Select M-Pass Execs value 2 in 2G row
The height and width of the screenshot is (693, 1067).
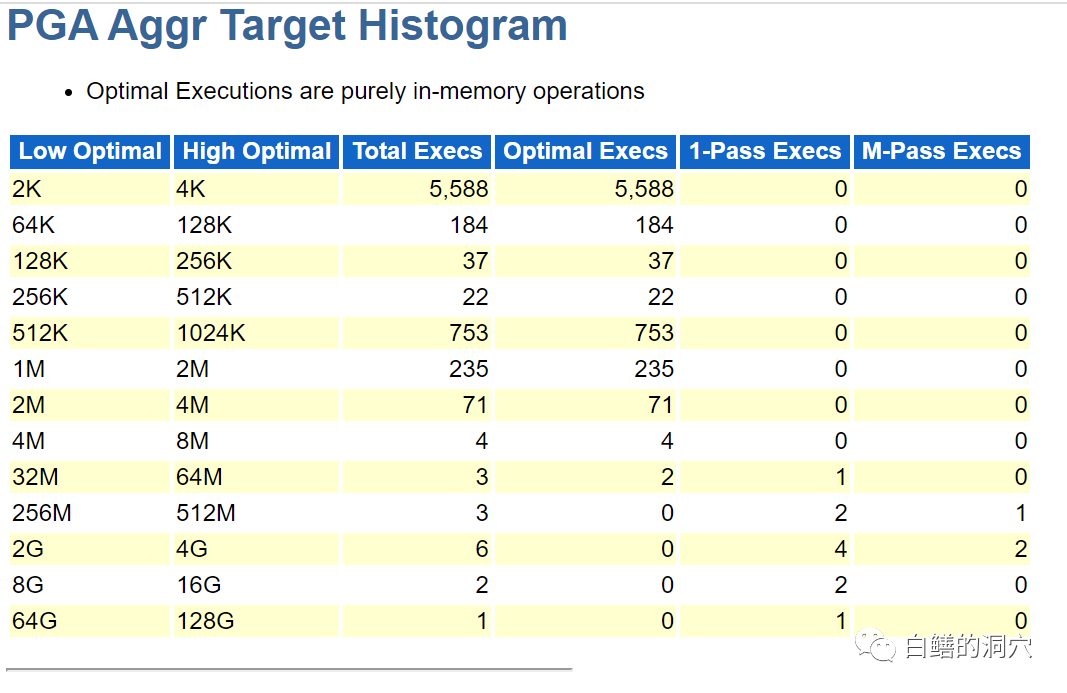1019,549
